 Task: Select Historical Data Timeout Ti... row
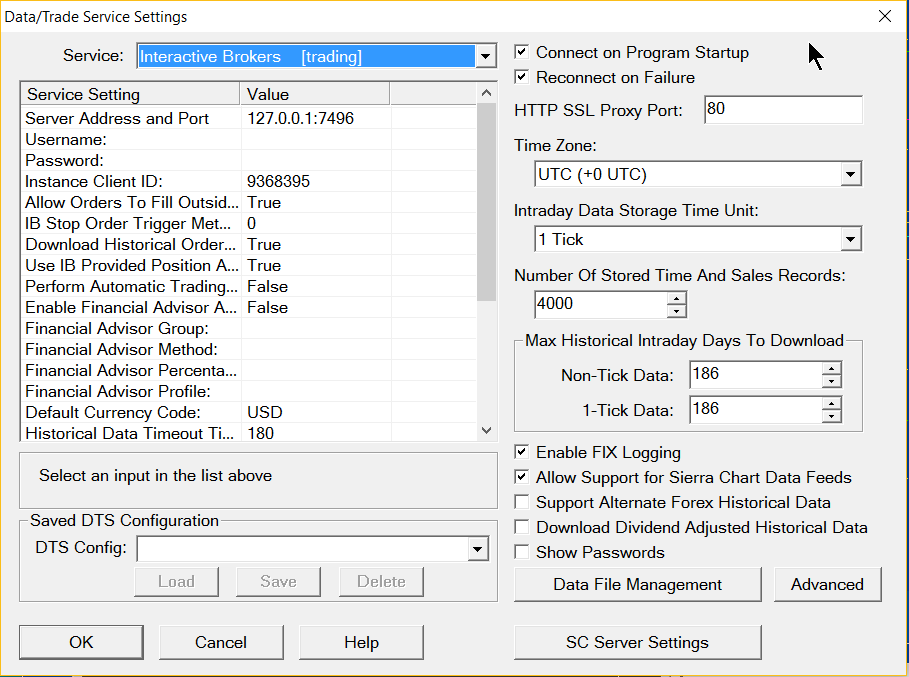[x=249, y=432]
